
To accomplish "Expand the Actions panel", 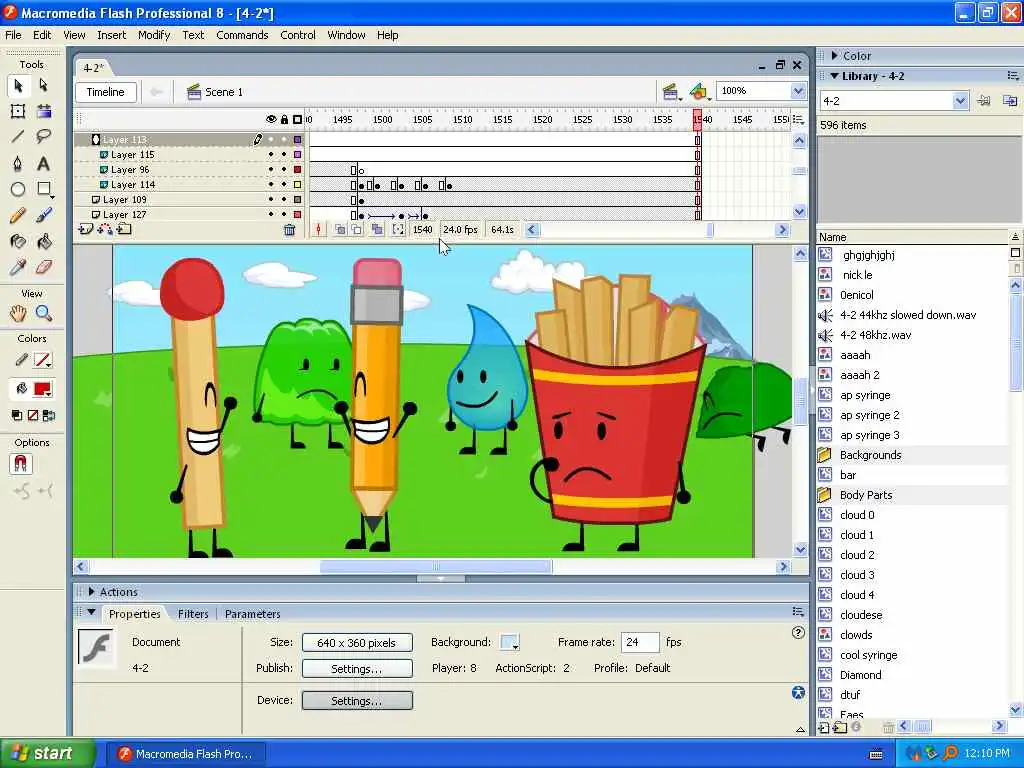I will 91,592.
